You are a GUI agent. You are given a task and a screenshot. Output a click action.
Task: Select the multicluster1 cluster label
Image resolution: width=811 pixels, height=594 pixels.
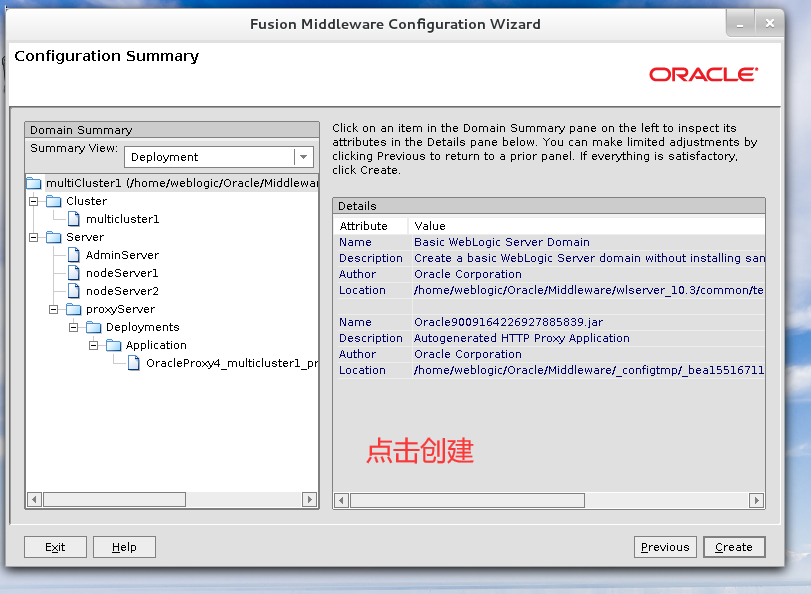(123, 219)
